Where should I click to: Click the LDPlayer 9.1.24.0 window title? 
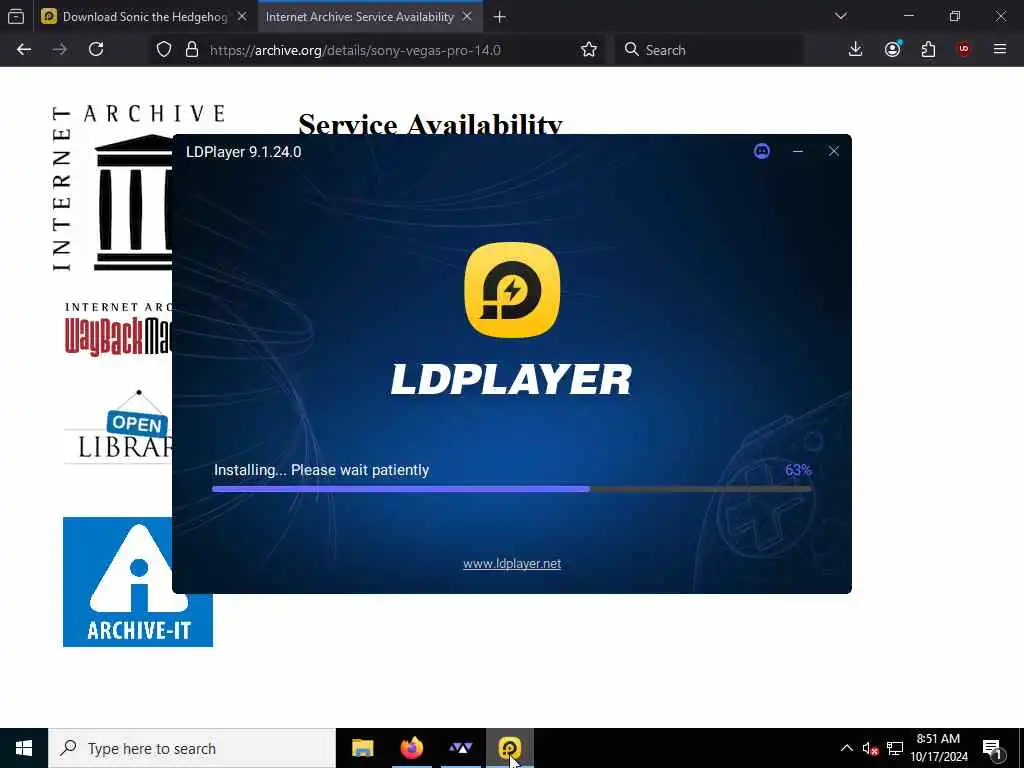click(244, 152)
